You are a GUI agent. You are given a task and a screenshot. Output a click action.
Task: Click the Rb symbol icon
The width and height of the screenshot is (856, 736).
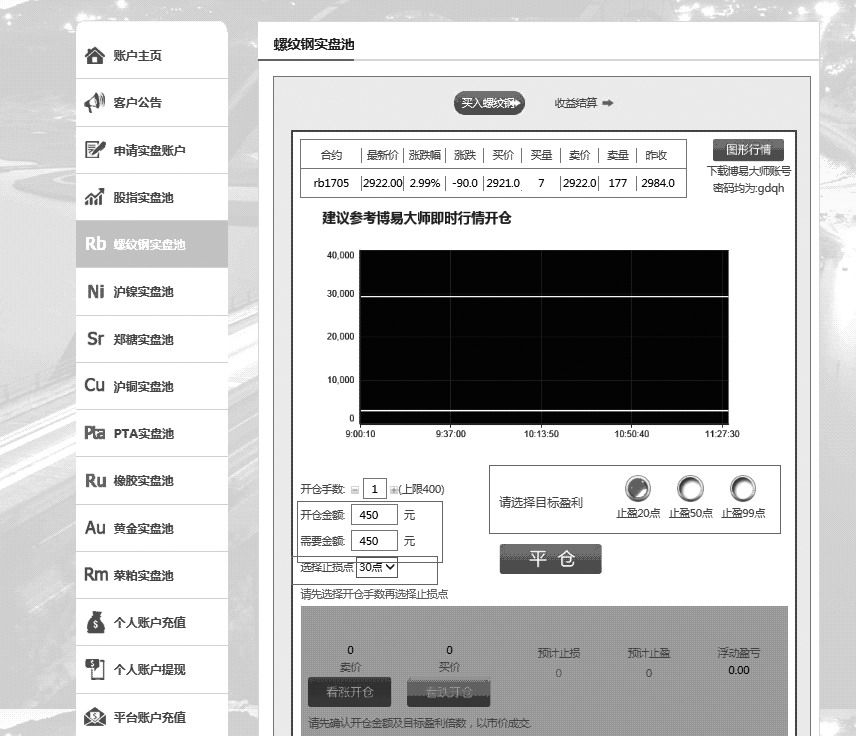[x=95, y=244]
